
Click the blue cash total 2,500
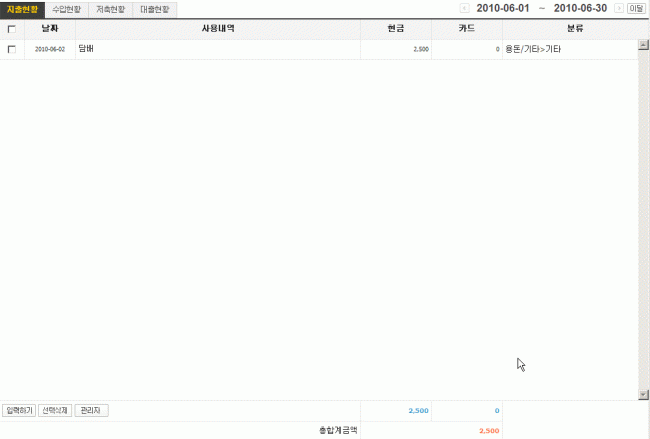418,411
